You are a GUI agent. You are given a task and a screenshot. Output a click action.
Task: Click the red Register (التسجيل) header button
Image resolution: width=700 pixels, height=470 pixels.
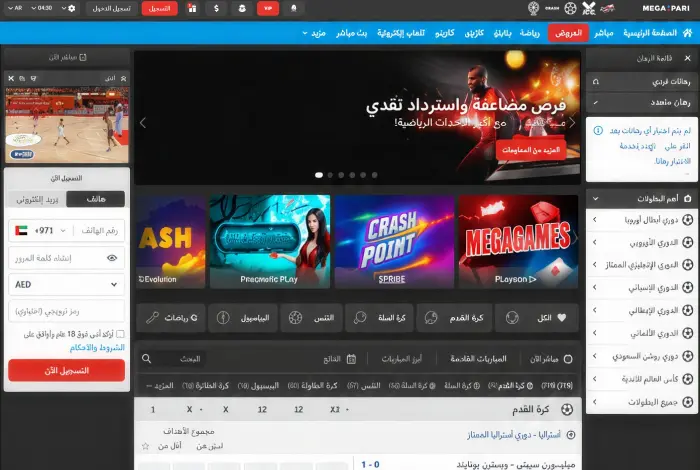point(159,8)
